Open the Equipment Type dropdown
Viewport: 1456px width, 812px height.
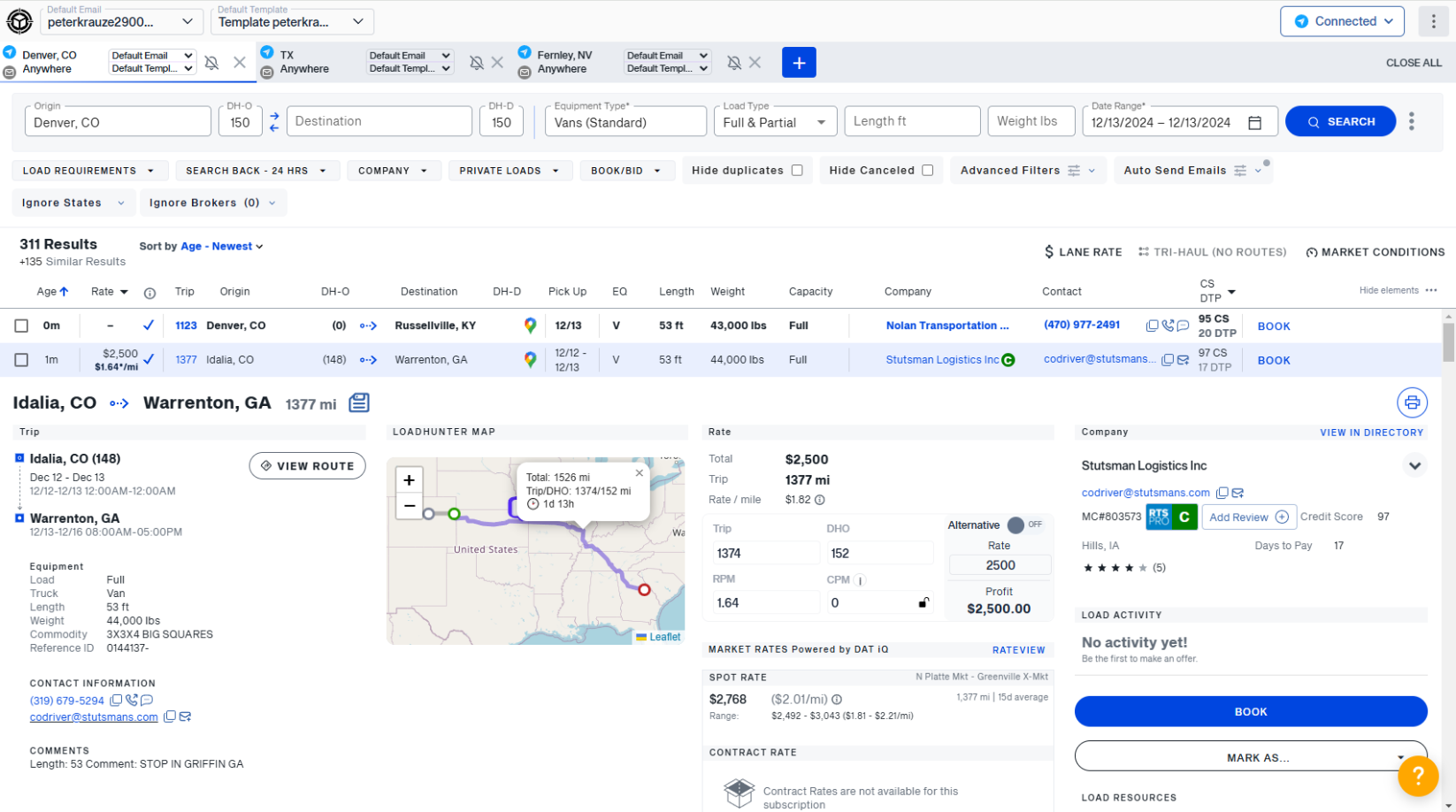(625, 122)
